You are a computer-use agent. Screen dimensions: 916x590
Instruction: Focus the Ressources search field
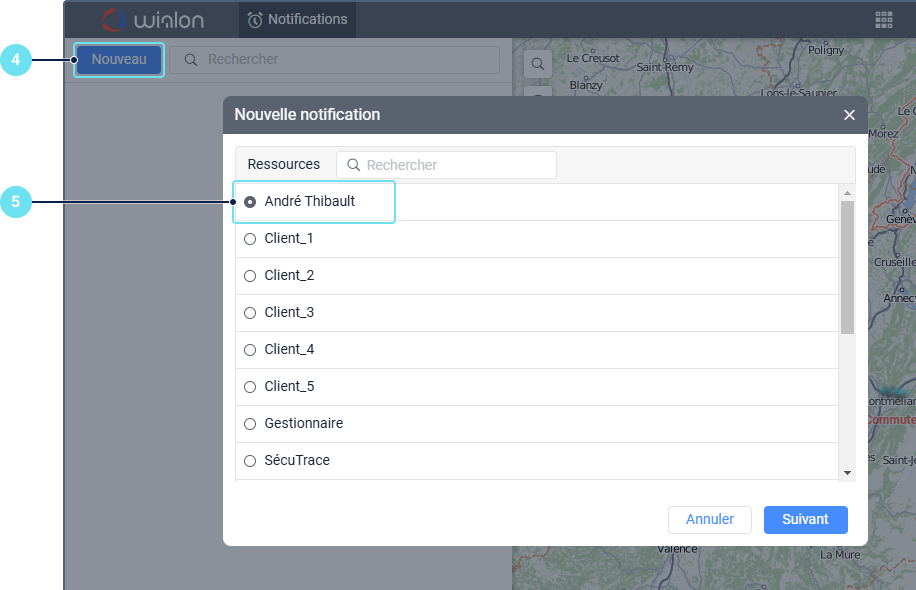(x=457, y=165)
